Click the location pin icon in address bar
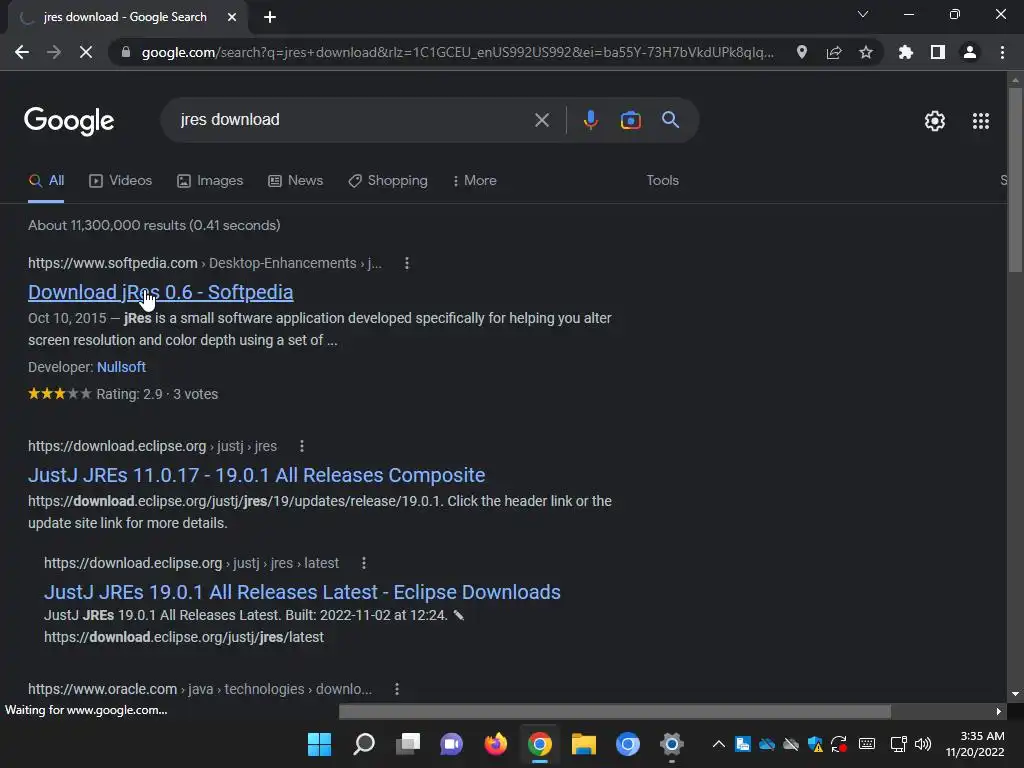Image resolution: width=1024 pixels, height=768 pixels. click(x=802, y=52)
